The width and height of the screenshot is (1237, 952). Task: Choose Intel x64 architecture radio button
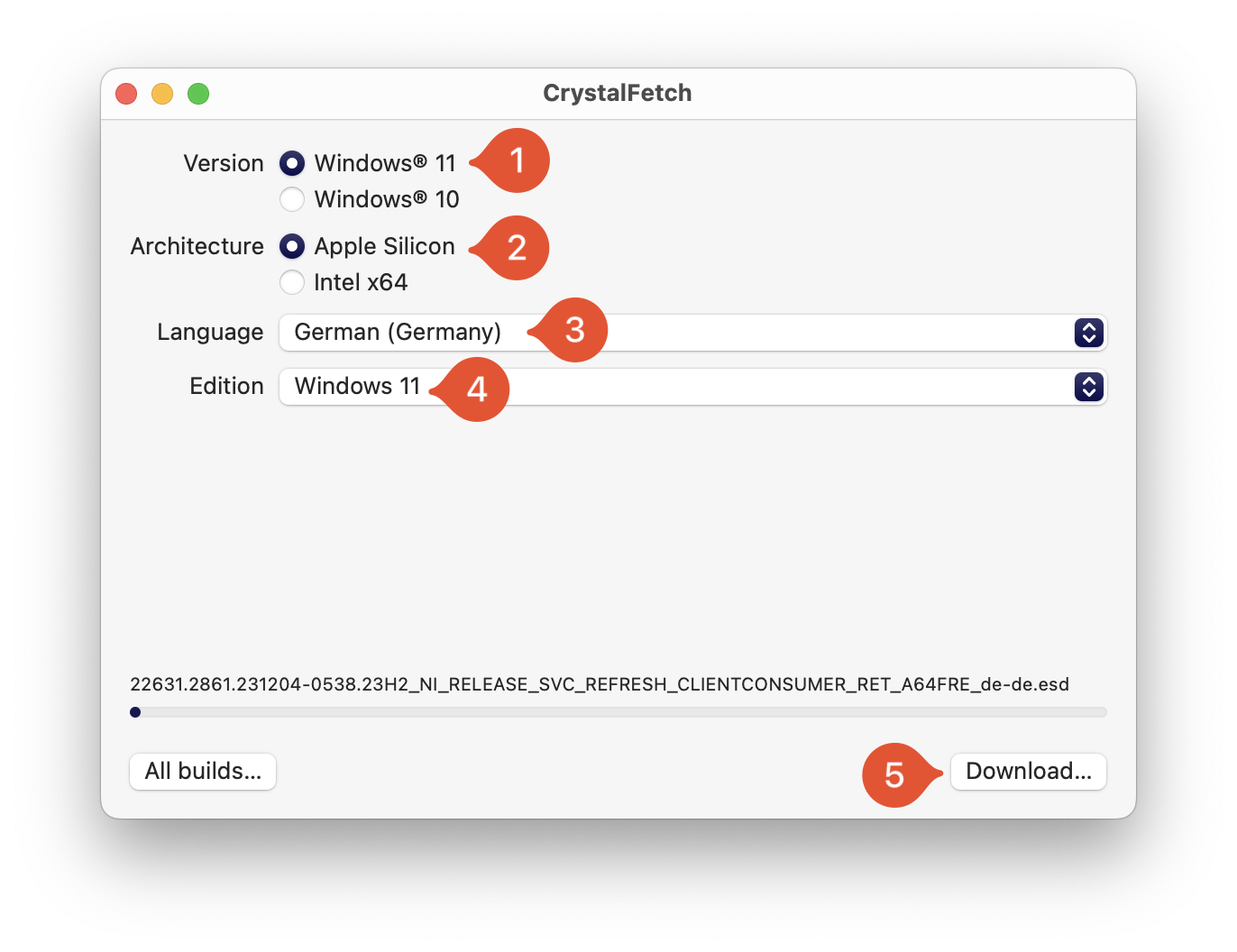(292, 282)
